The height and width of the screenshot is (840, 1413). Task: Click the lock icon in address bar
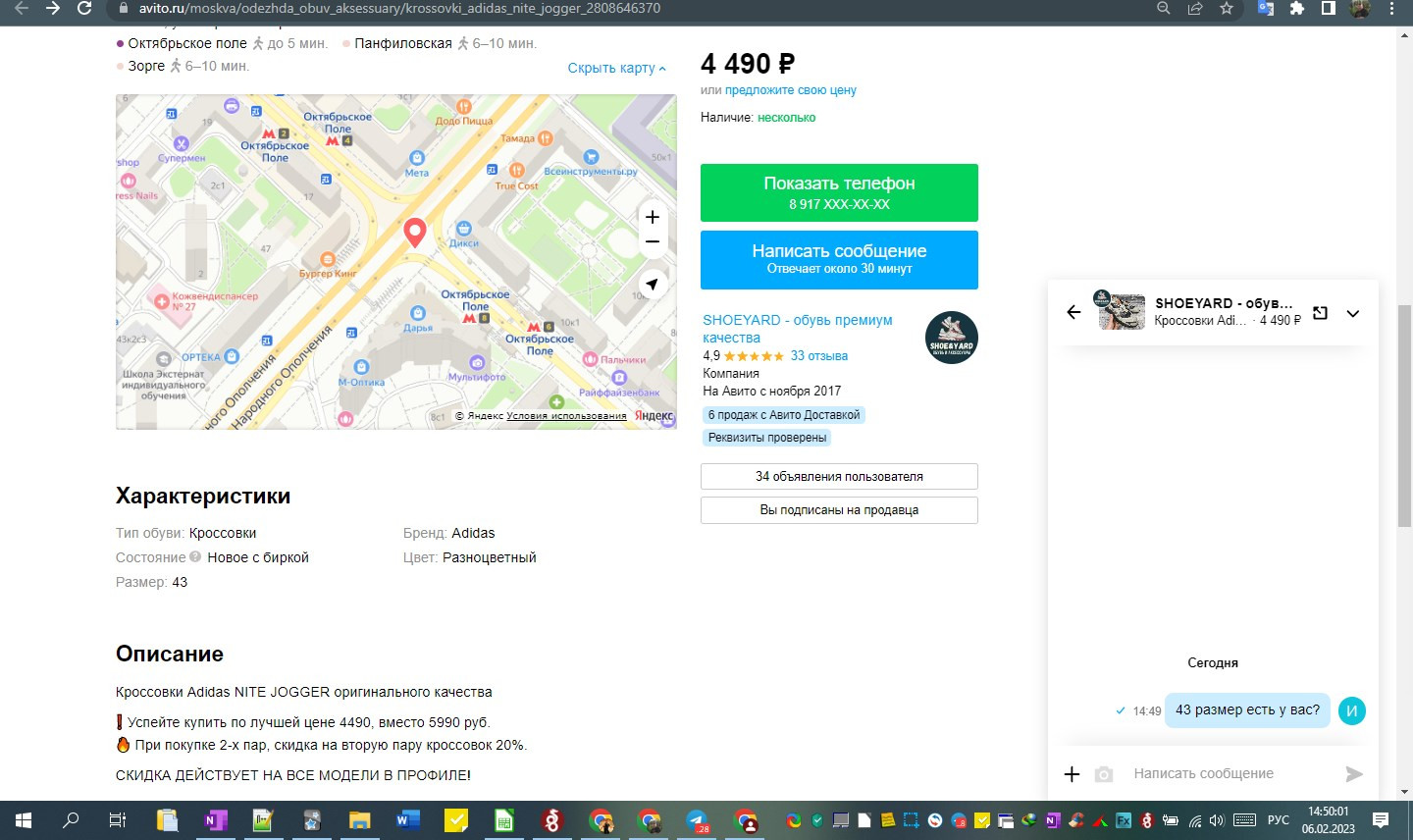[123, 8]
